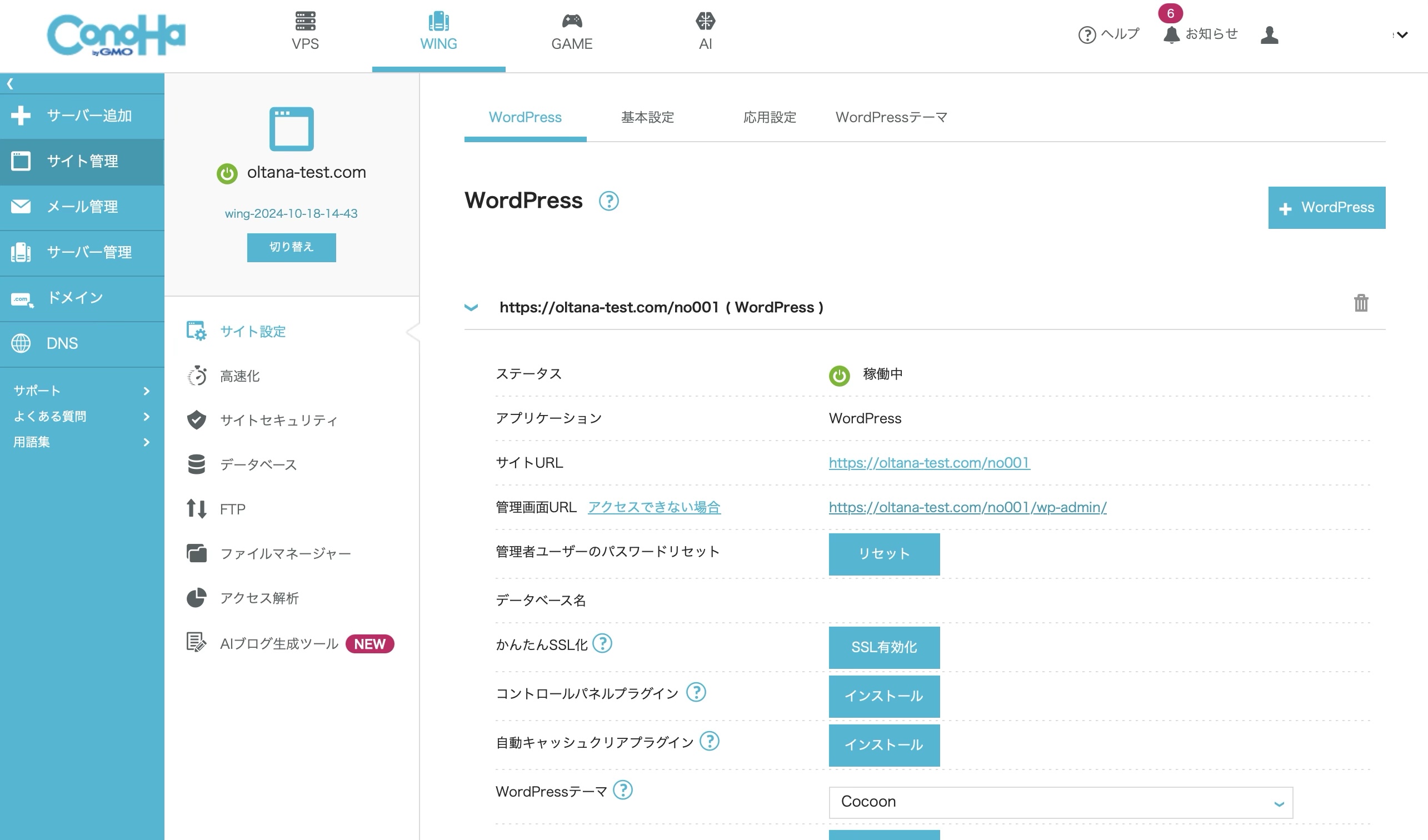Viewport: 1428px width, 840px height.
Task: Open メール管理 in the sidebar
Action: coord(82,207)
